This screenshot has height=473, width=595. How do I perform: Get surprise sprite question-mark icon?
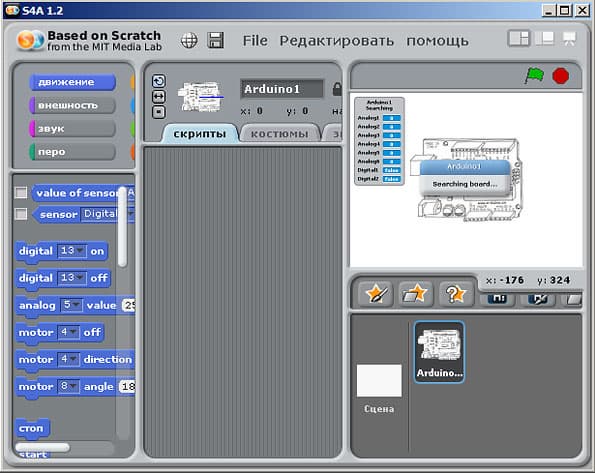pyautogui.click(x=456, y=294)
